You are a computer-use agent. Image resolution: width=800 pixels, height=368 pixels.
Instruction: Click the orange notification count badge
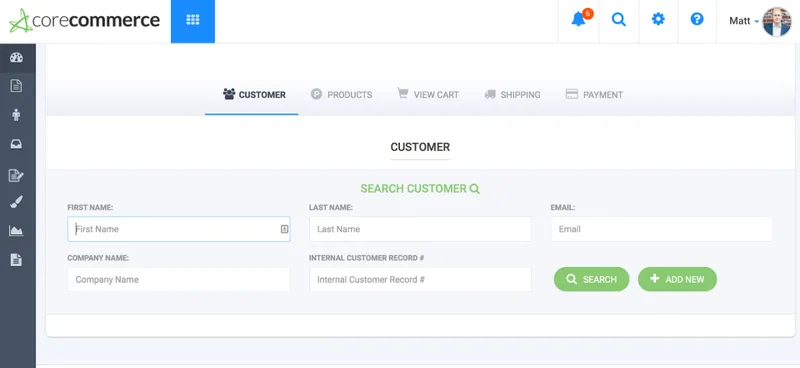pos(587,14)
